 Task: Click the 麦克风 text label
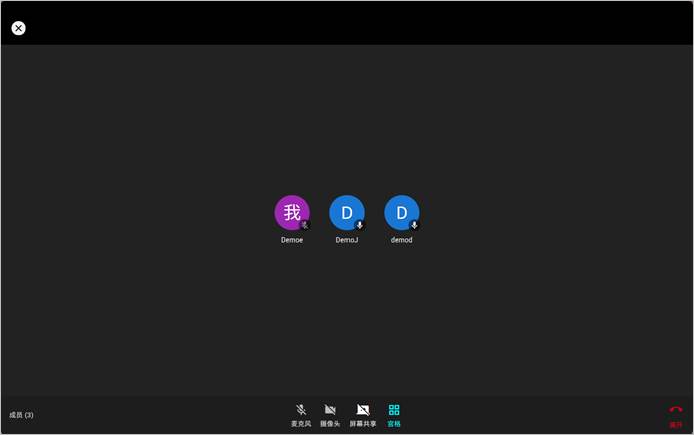tap(301, 424)
